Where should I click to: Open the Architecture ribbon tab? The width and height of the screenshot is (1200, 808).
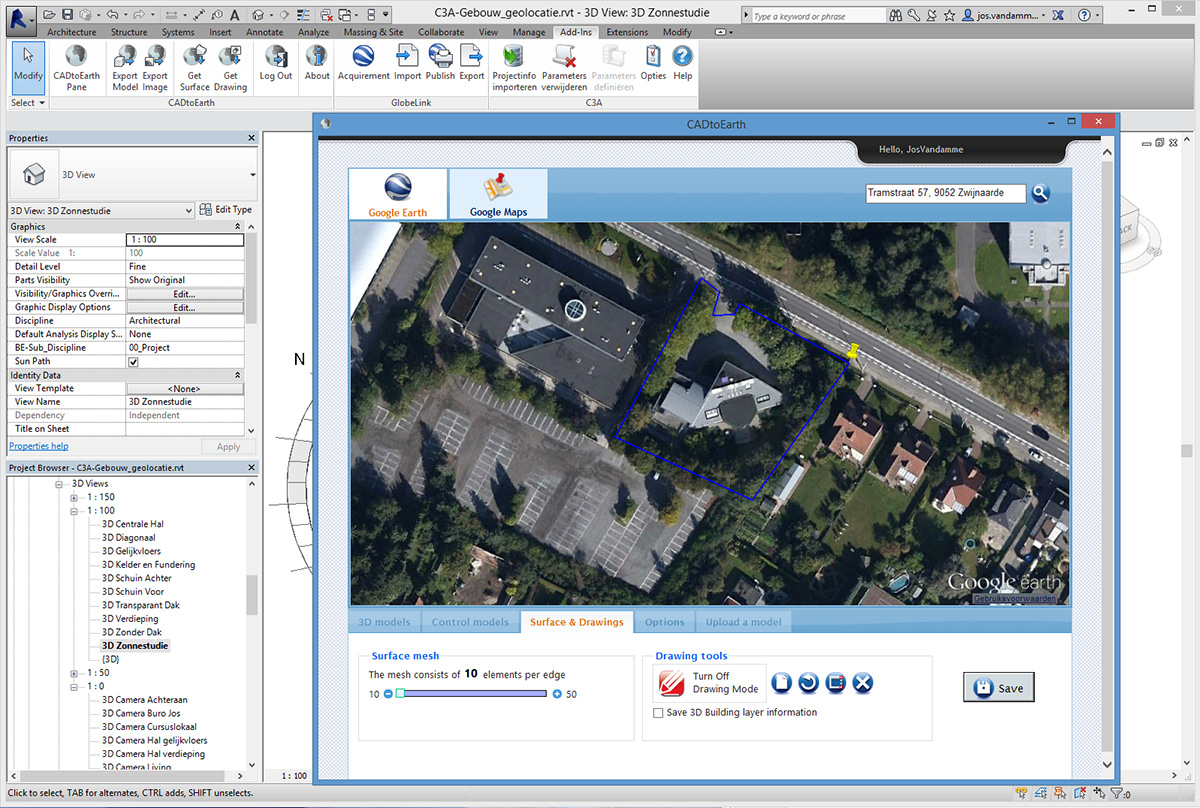point(72,32)
